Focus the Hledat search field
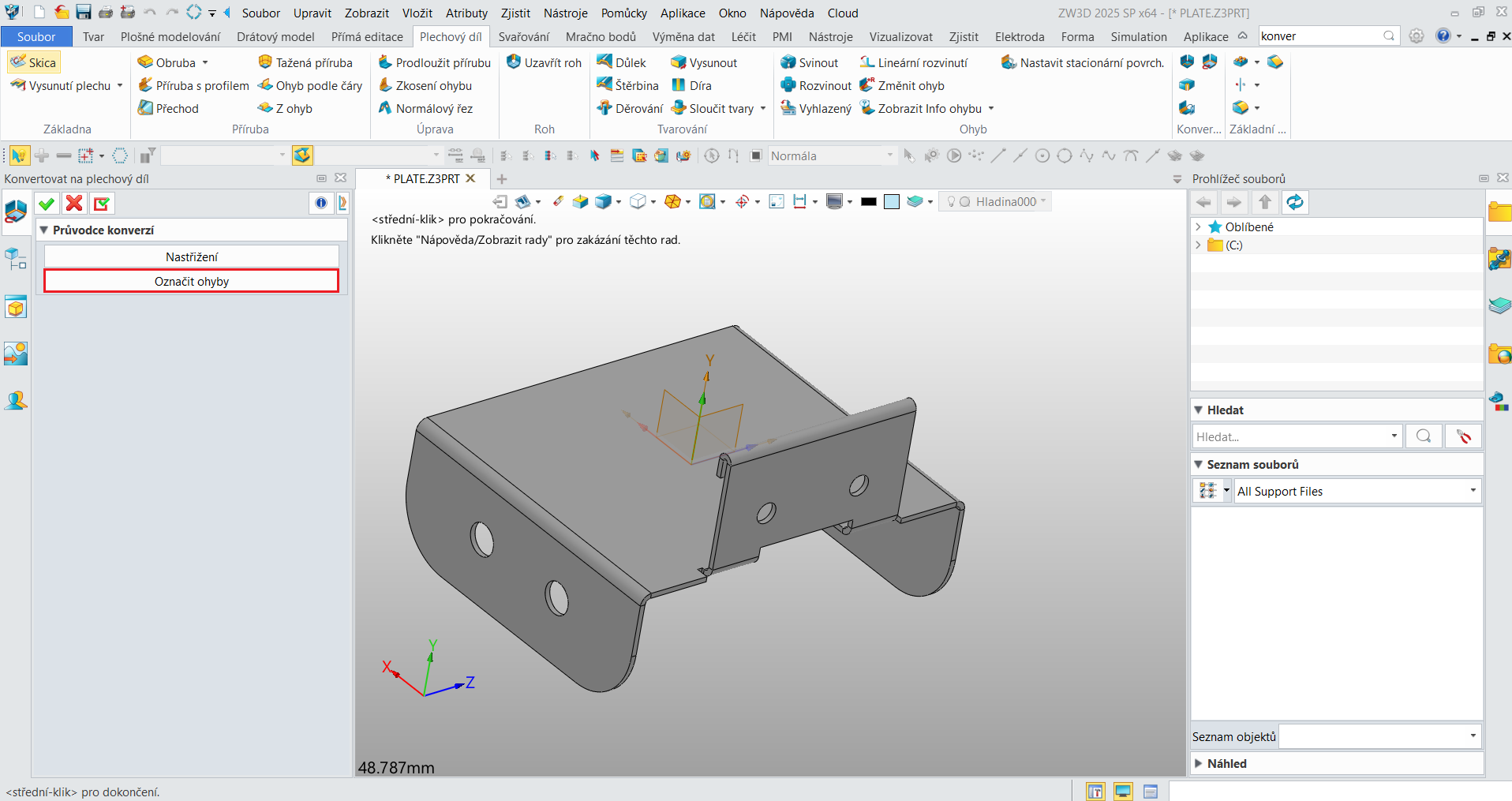Screen dimensions: 1512x801 coord(1297,436)
